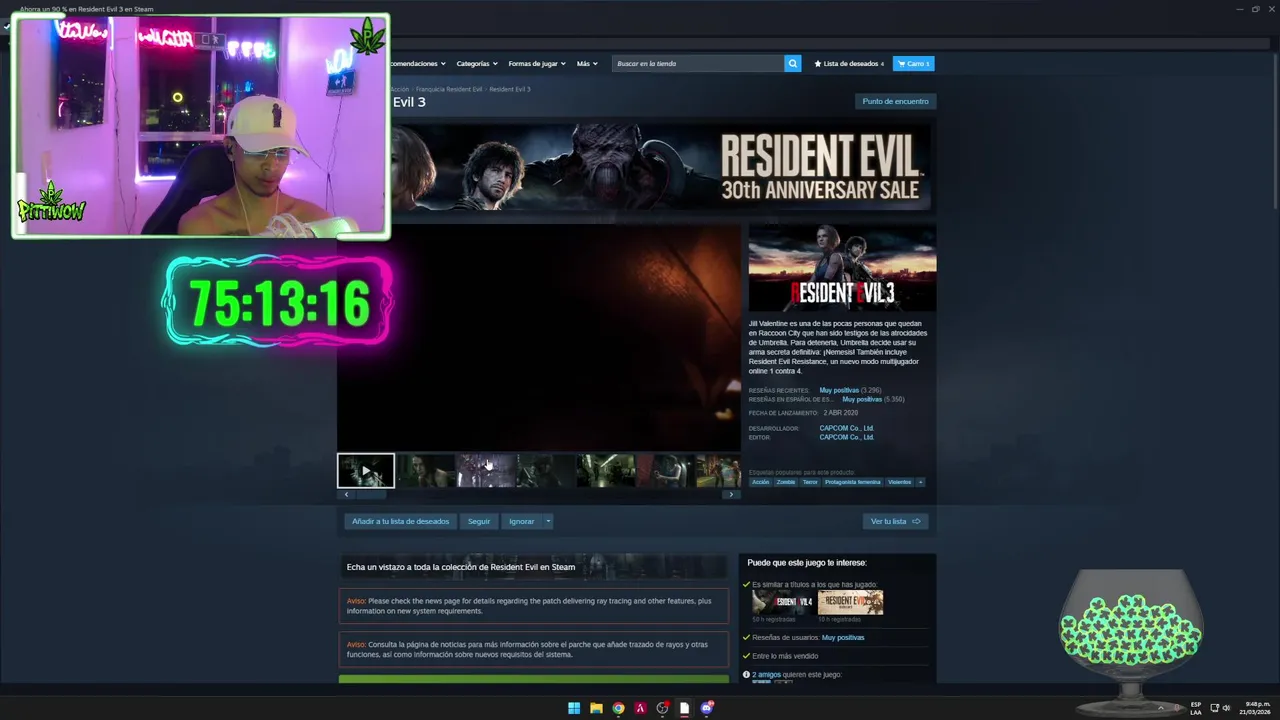Open Google Chrome from taskbar
The width and height of the screenshot is (1280, 720).
(x=618, y=708)
